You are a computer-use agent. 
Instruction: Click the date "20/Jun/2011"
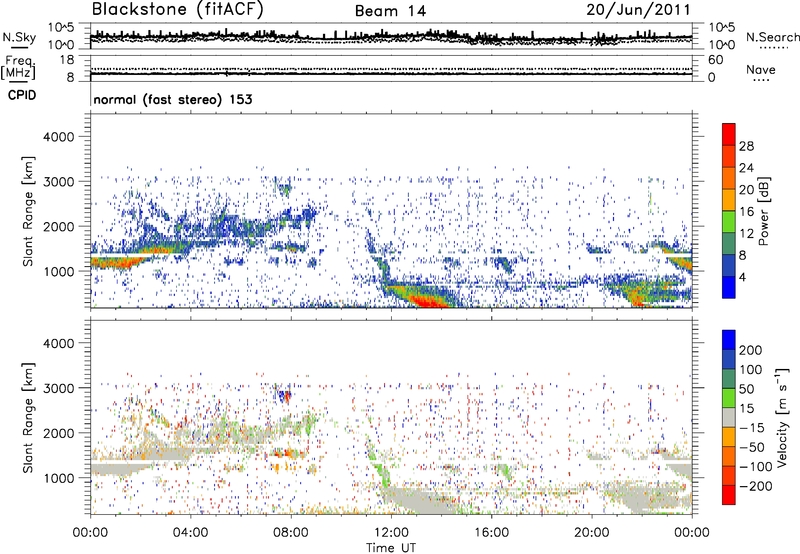638,10
